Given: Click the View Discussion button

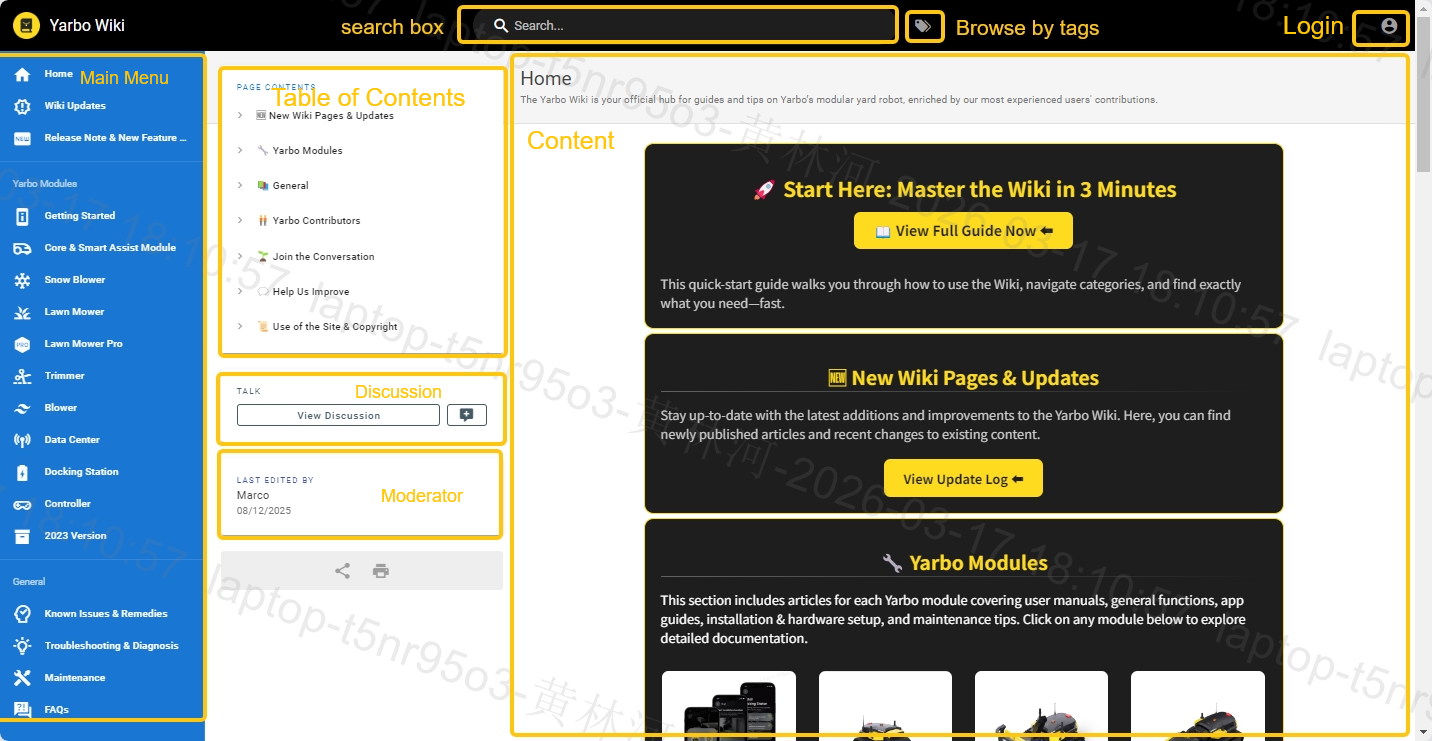Looking at the screenshot, I should (x=338, y=415).
